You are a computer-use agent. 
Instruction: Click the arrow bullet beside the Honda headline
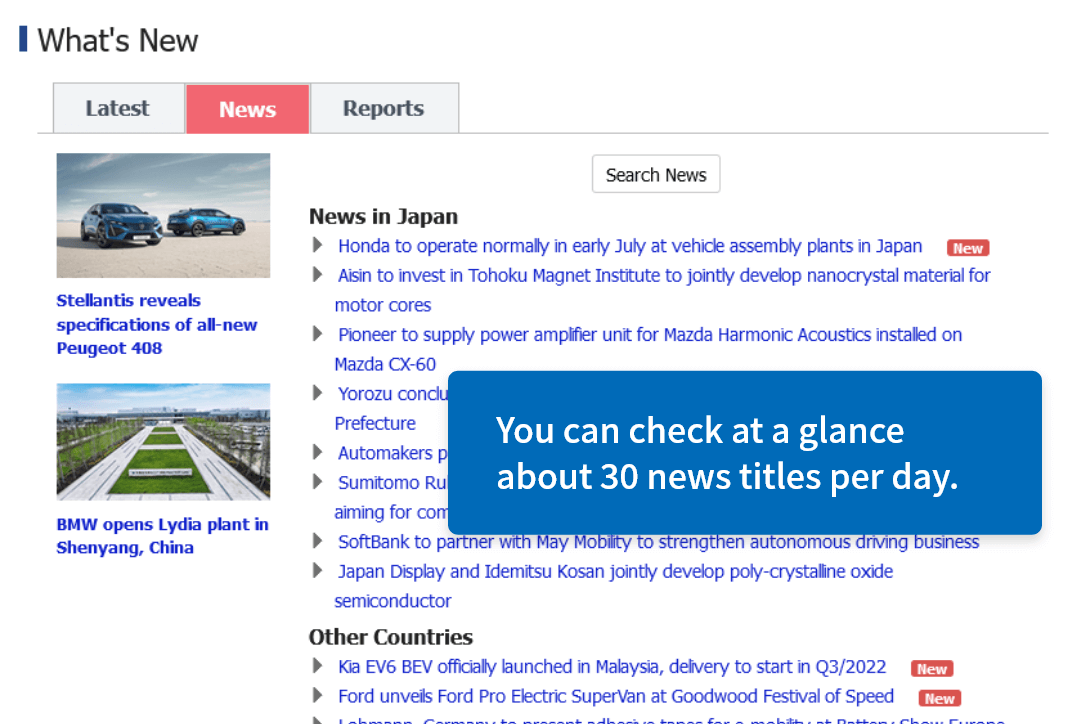(317, 245)
